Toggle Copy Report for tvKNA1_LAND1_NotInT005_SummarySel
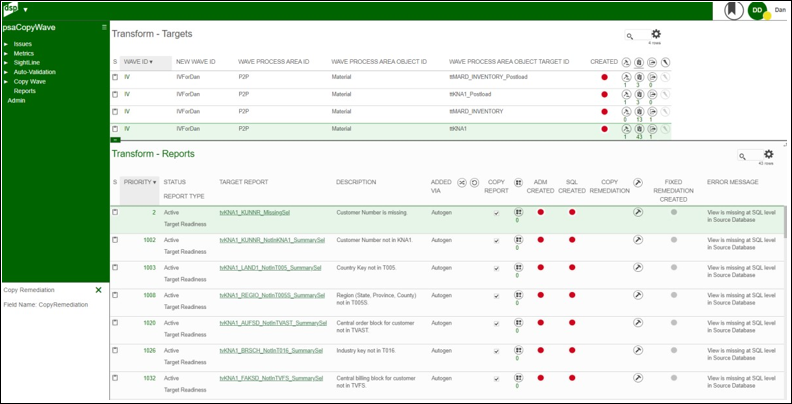 [496, 268]
